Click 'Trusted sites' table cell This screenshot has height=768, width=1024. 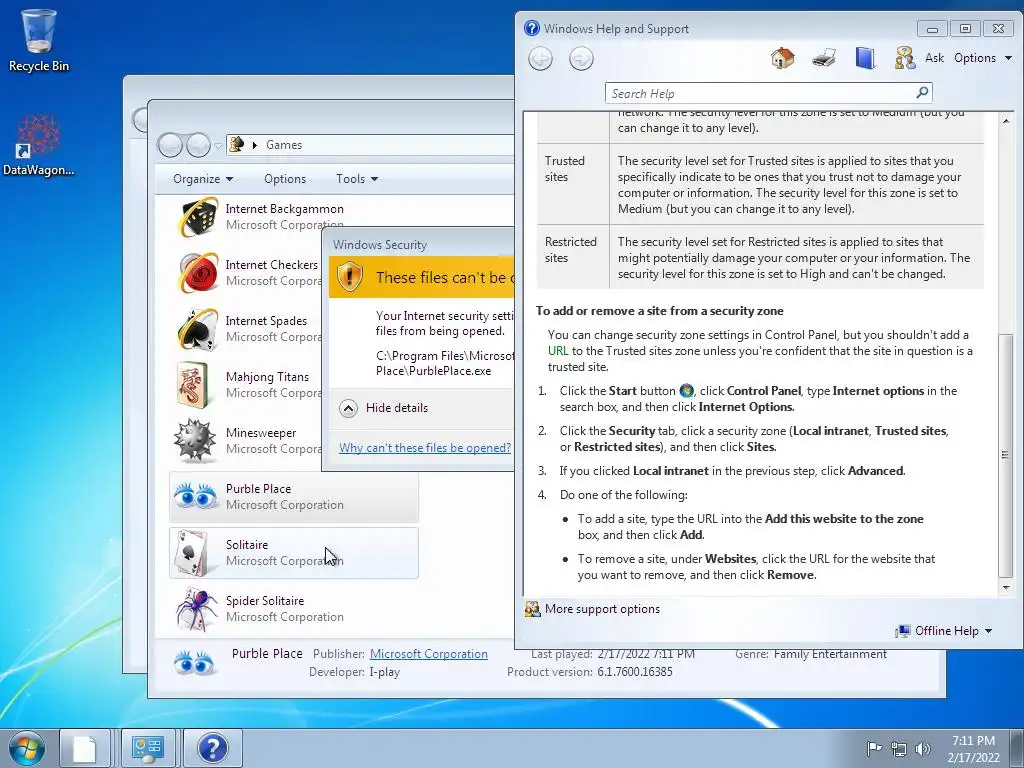573,184
